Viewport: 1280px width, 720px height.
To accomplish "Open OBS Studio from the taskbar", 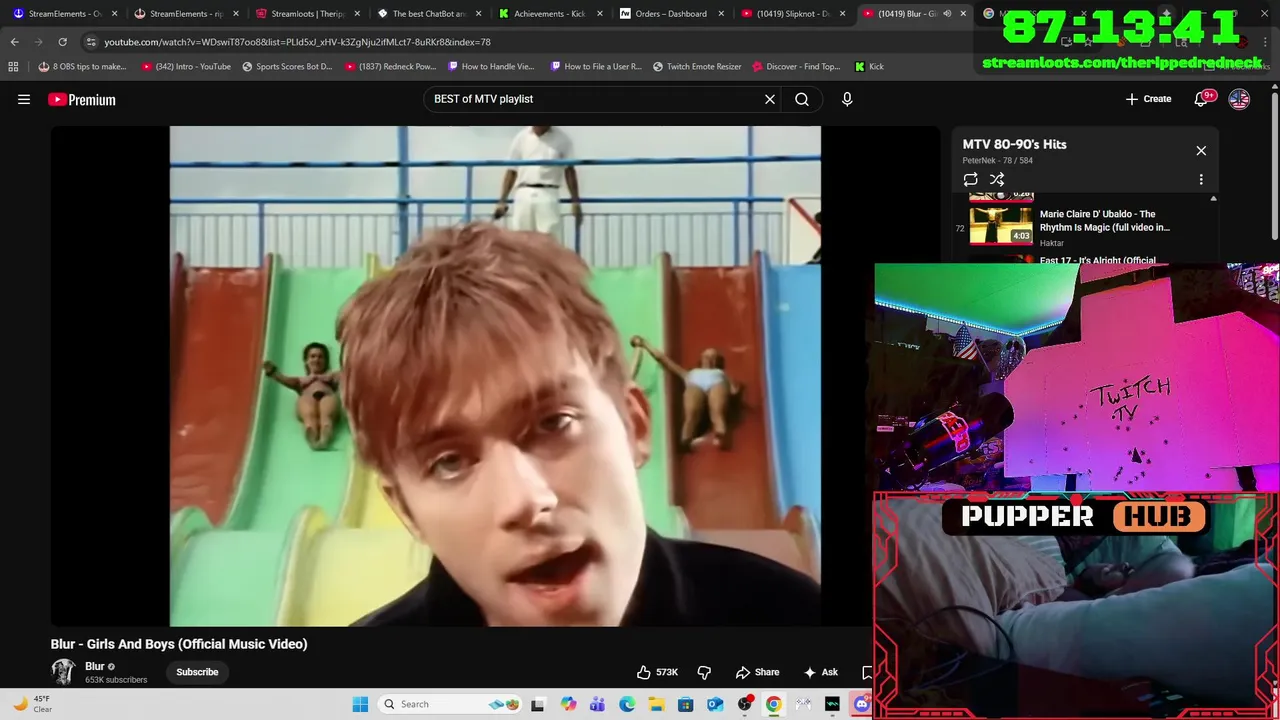I will [x=745, y=704].
